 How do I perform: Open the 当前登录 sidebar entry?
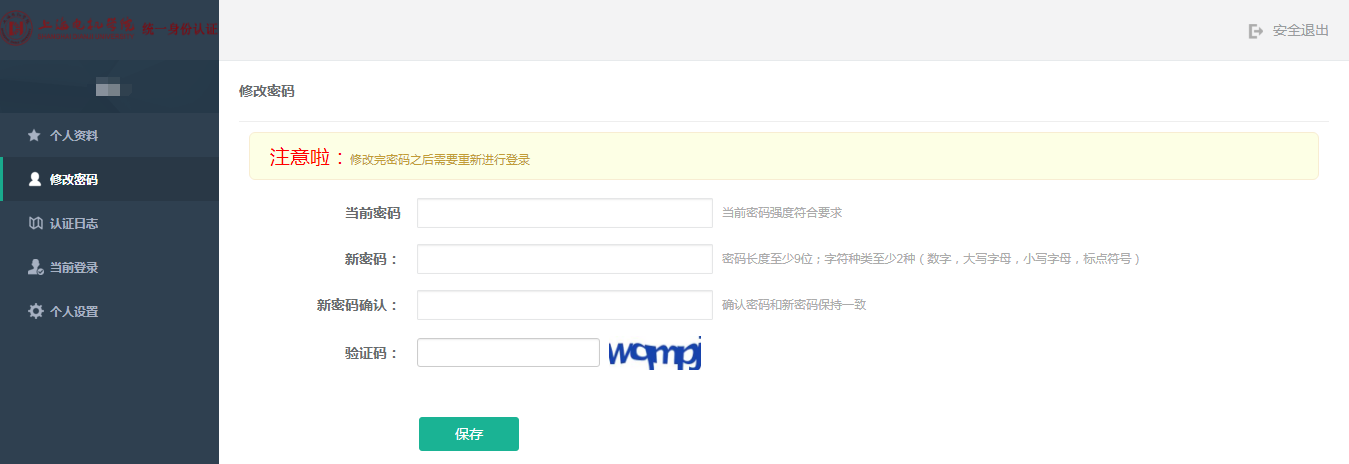click(x=73, y=267)
